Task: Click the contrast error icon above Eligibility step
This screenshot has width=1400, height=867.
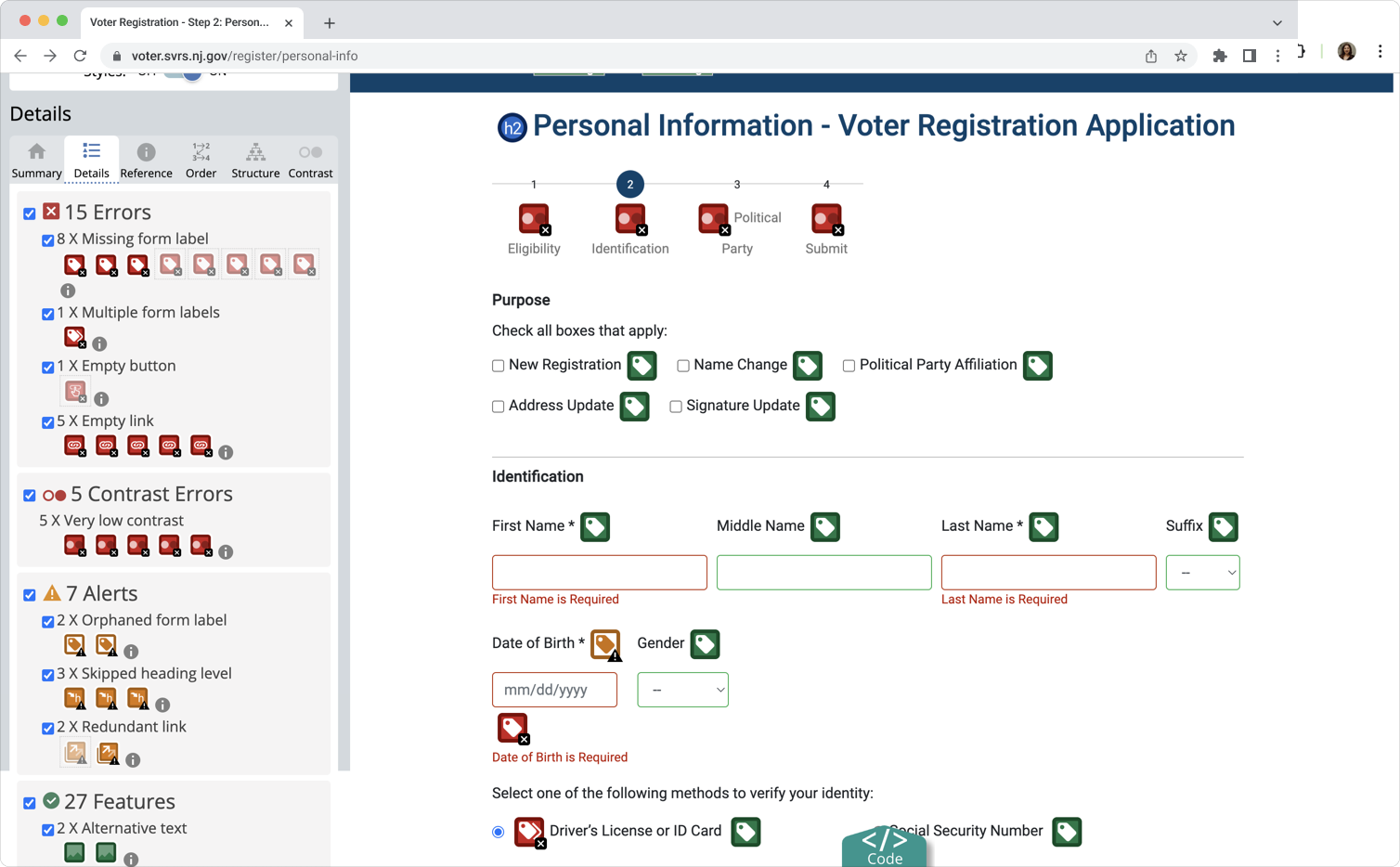Action: [x=534, y=219]
